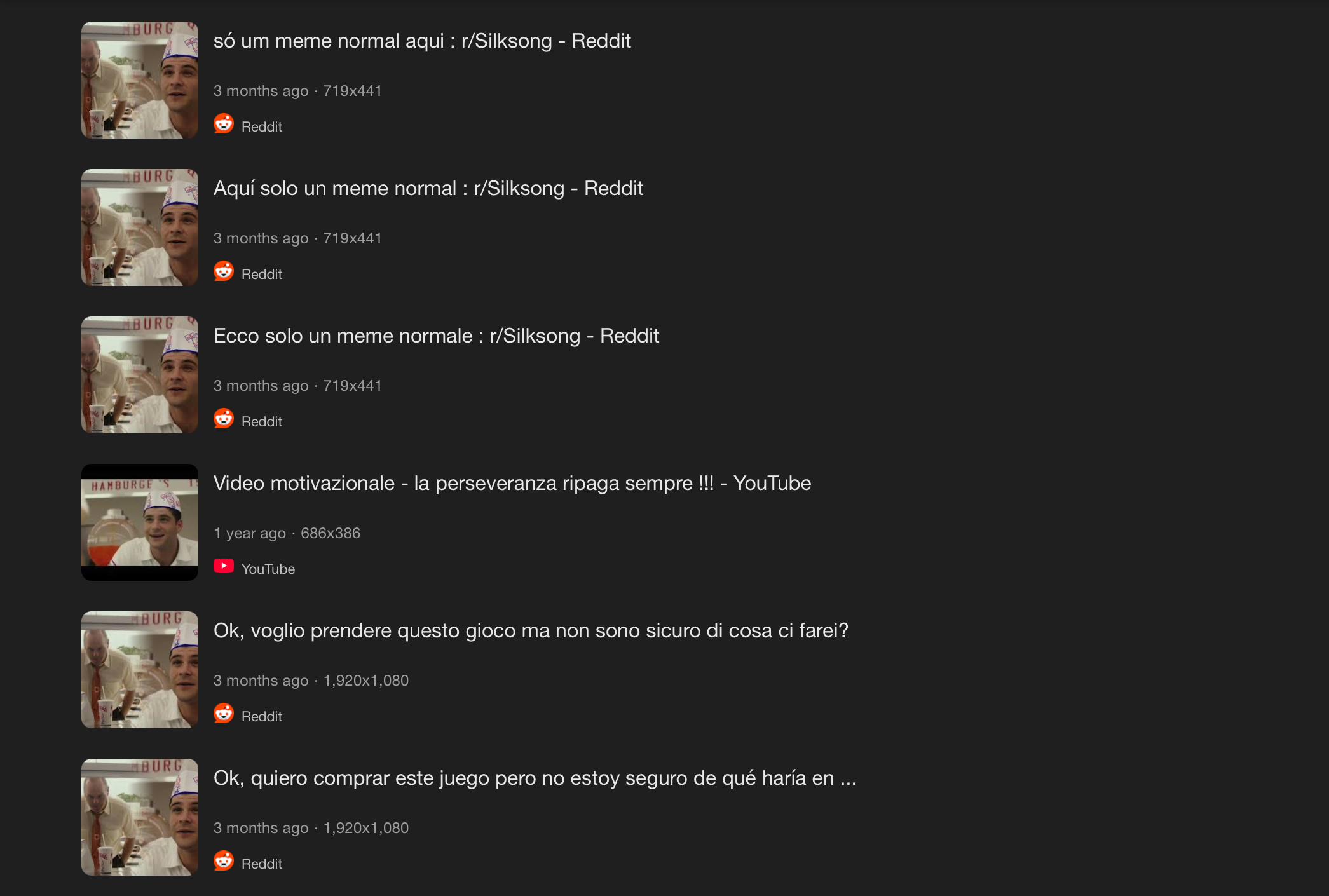The height and width of the screenshot is (896, 1329).
Task: Open thumbnail for 'Aquí solo un meme normal'
Action: [x=140, y=227]
